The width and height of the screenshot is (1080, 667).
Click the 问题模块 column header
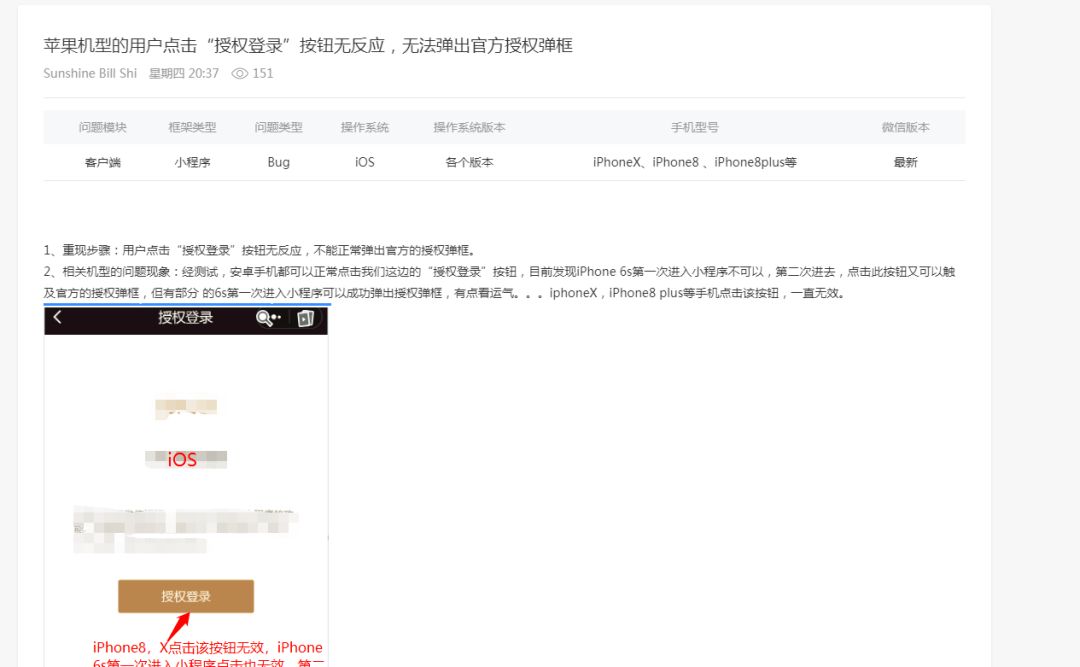pyautogui.click(x=103, y=127)
